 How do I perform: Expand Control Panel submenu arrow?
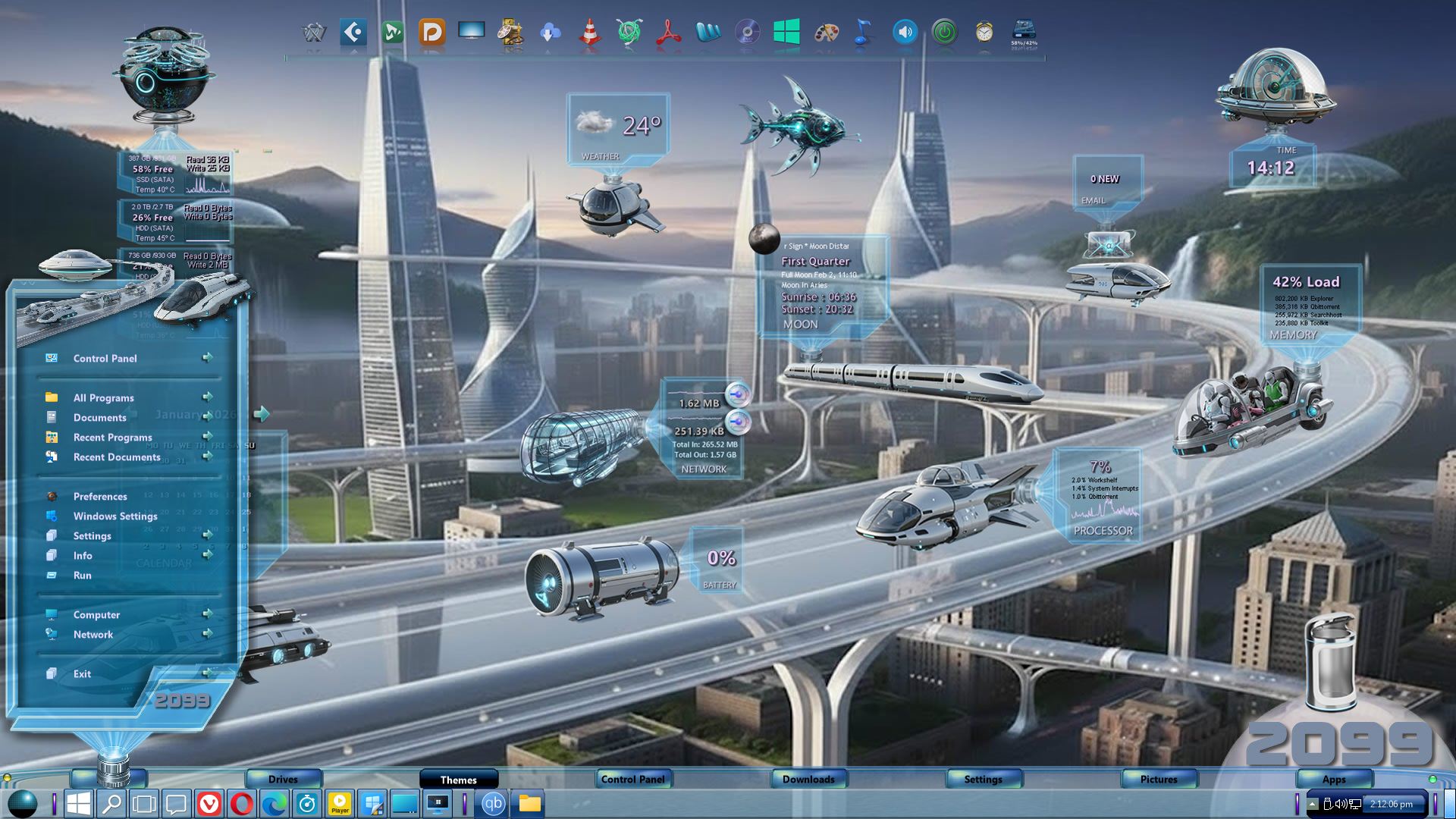click(207, 357)
